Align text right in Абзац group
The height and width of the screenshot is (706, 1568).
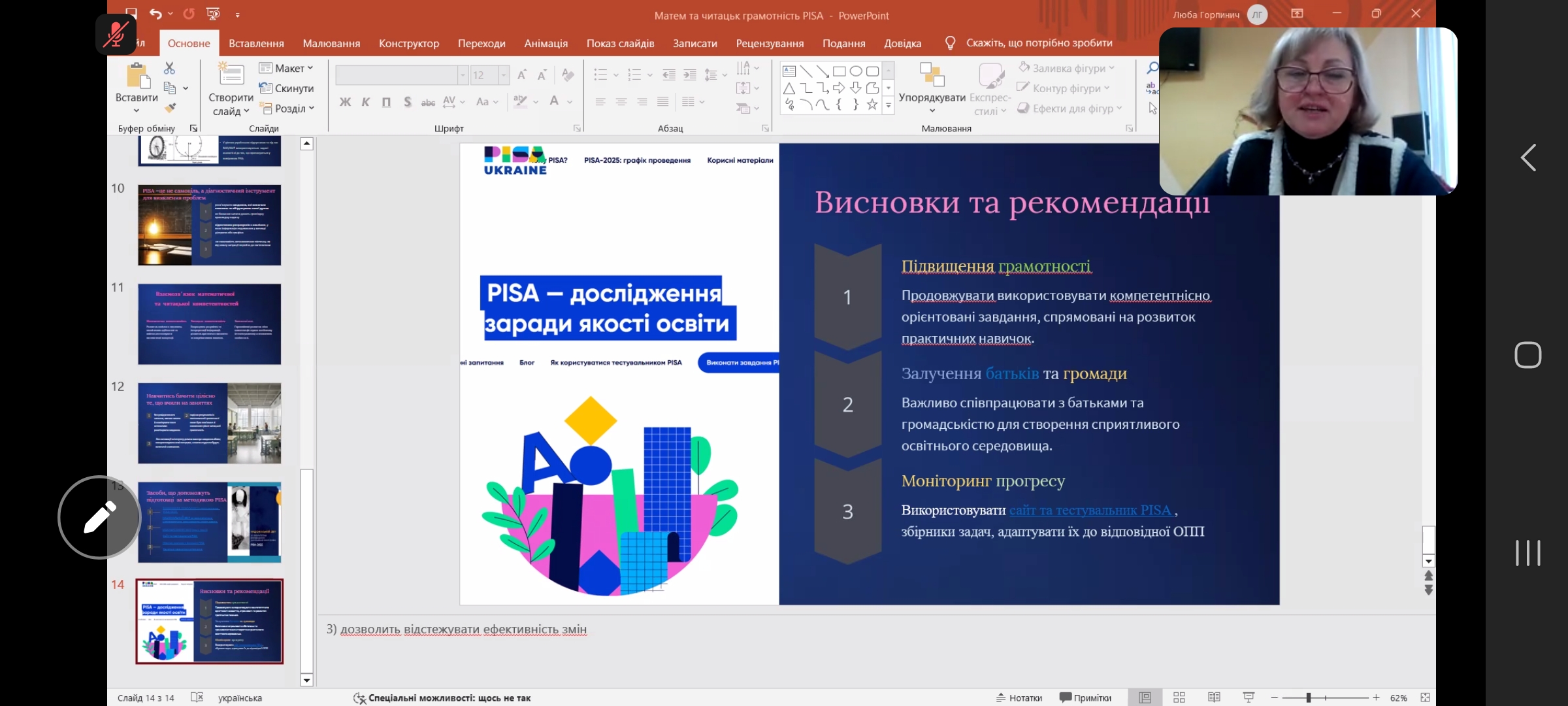(x=642, y=102)
